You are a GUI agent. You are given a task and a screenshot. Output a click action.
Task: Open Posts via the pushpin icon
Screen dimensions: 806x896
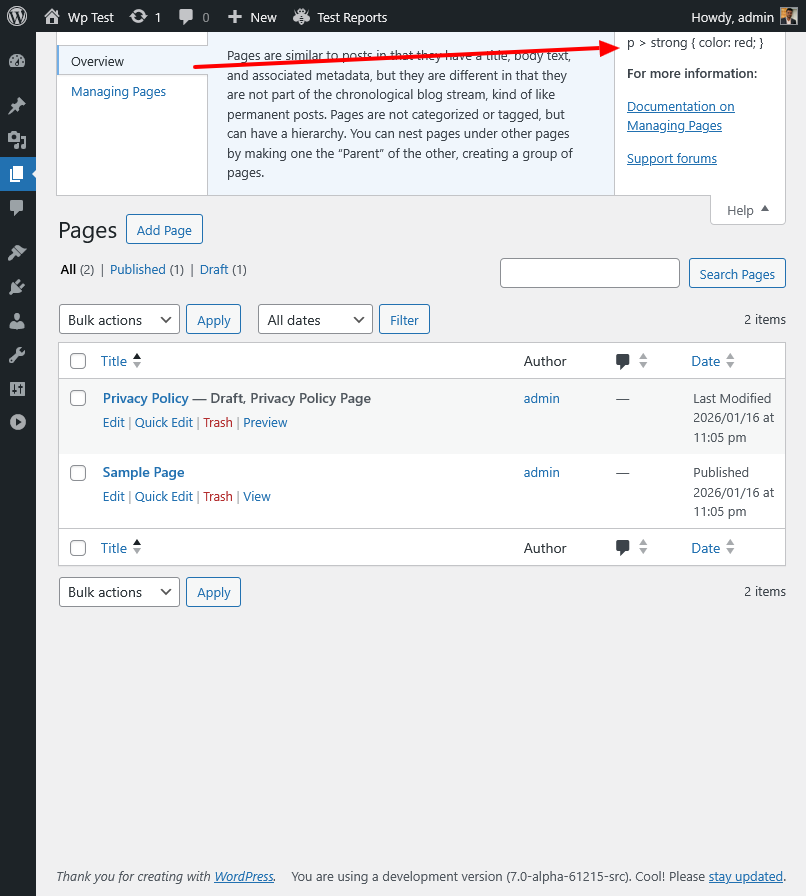point(17,106)
